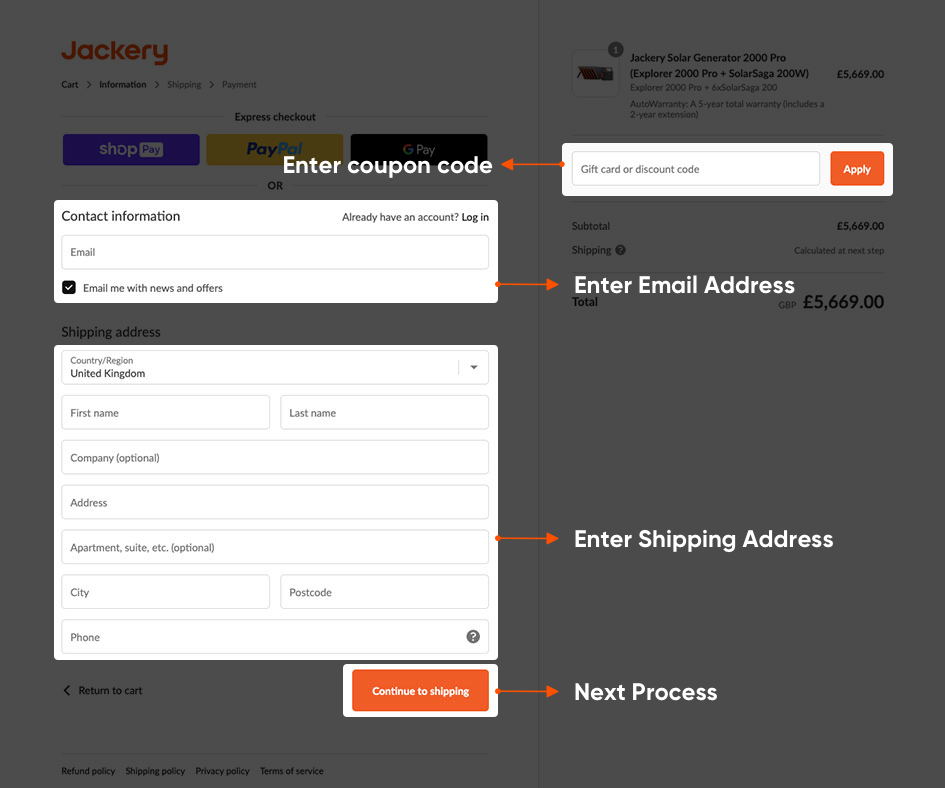Select the Postcode input field
The width and height of the screenshot is (945, 788).
point(384,592)
